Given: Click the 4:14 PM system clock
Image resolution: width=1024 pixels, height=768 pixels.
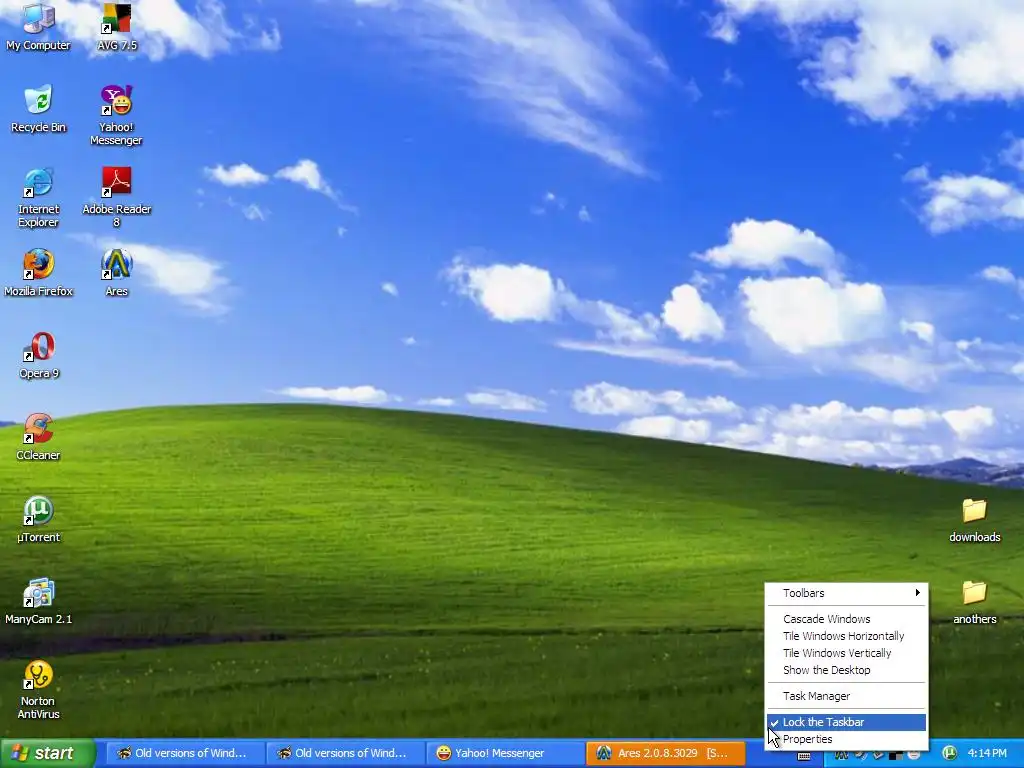Looking at the screenshot, I should point(987,753).
